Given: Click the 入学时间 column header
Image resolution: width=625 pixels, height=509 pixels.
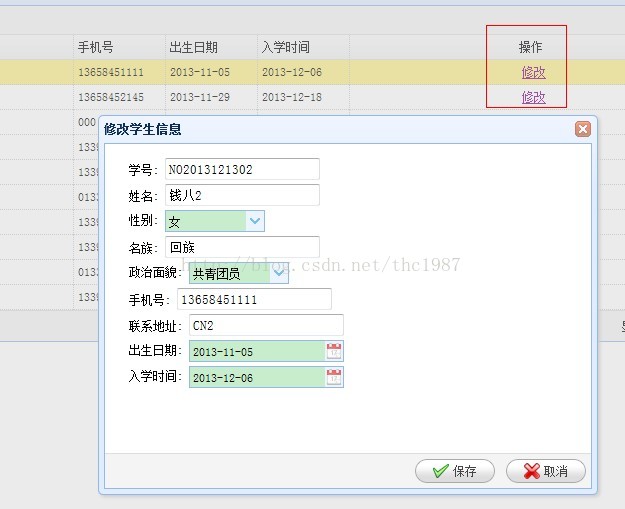Looking at the screenshot, I should (286, 47).
